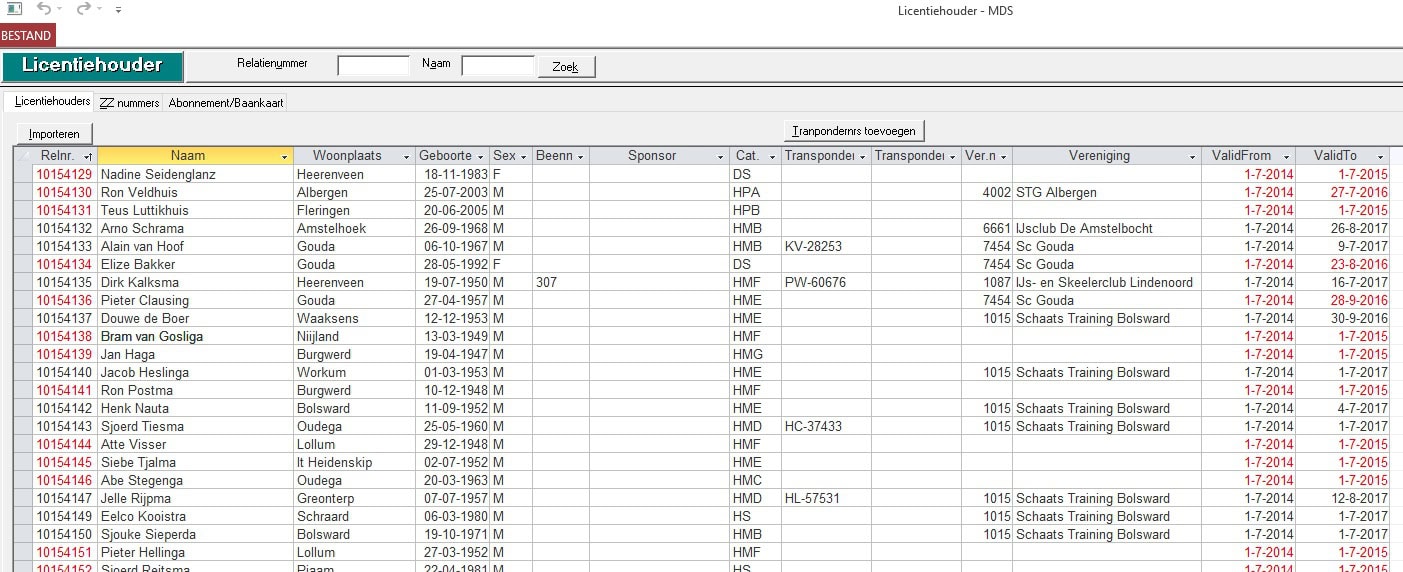Open the Customize Quick Access Toolbar arrow
This screenshot has width=1403, height=572.
pyautogui.click(x=119, y=10)
